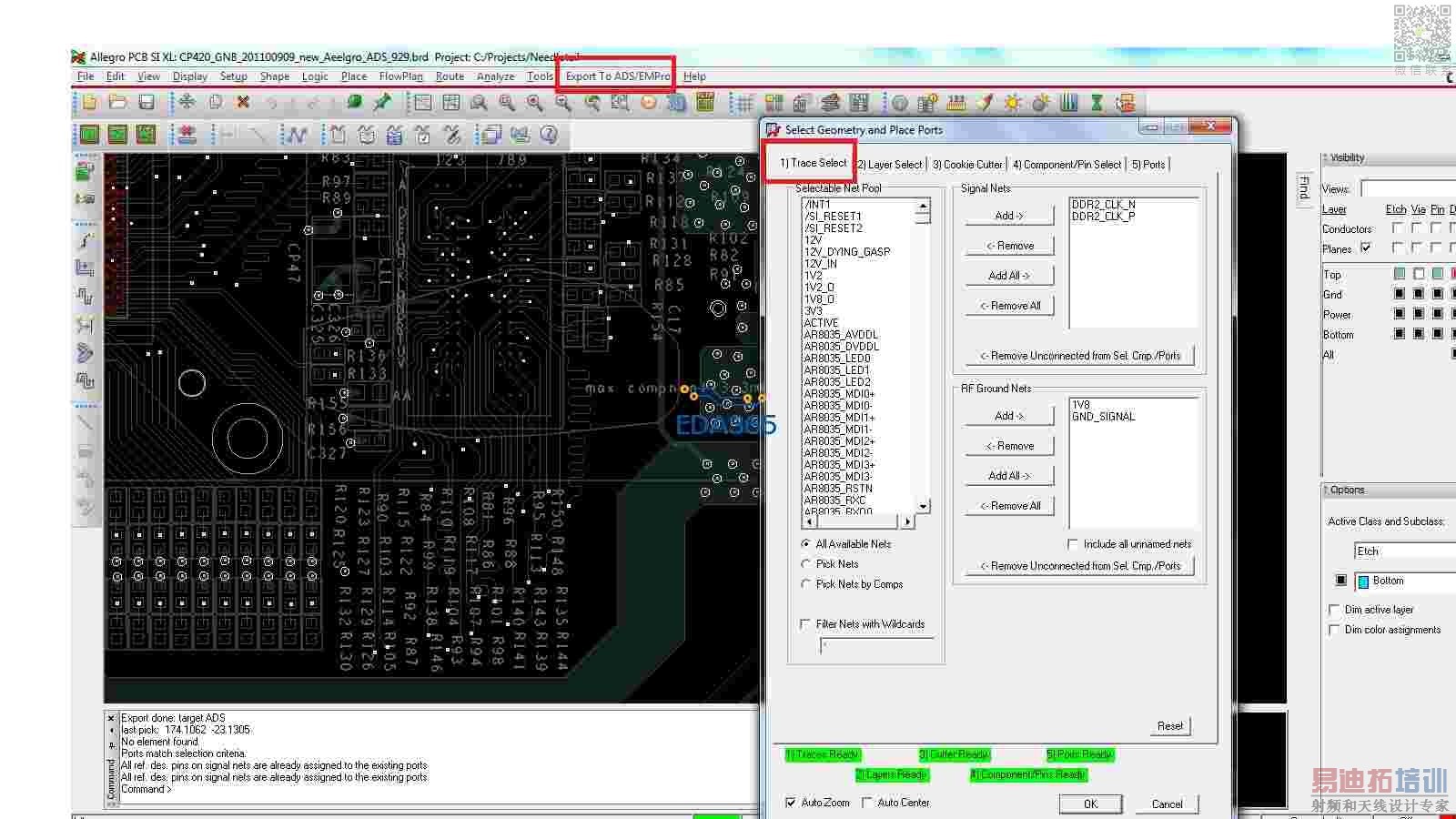
Task: Confirm the dialog with OK
Action: pyautogui.click(x=1090, y=804)
